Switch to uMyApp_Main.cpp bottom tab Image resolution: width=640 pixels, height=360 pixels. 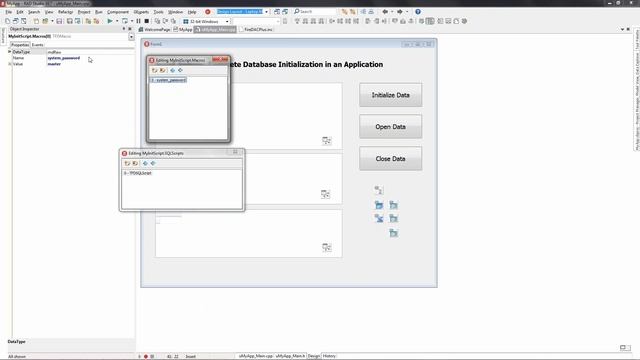pyautogui.click(x=256, y=356)
